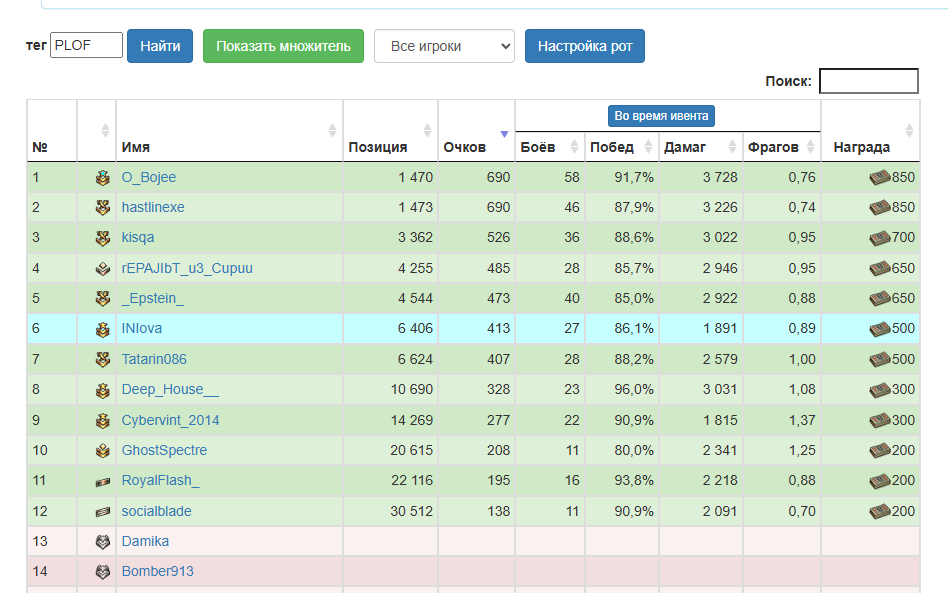Click hastlinexe's rank badge icon
The height and width of the screenshot is (593, 948).
coord(103,207)
